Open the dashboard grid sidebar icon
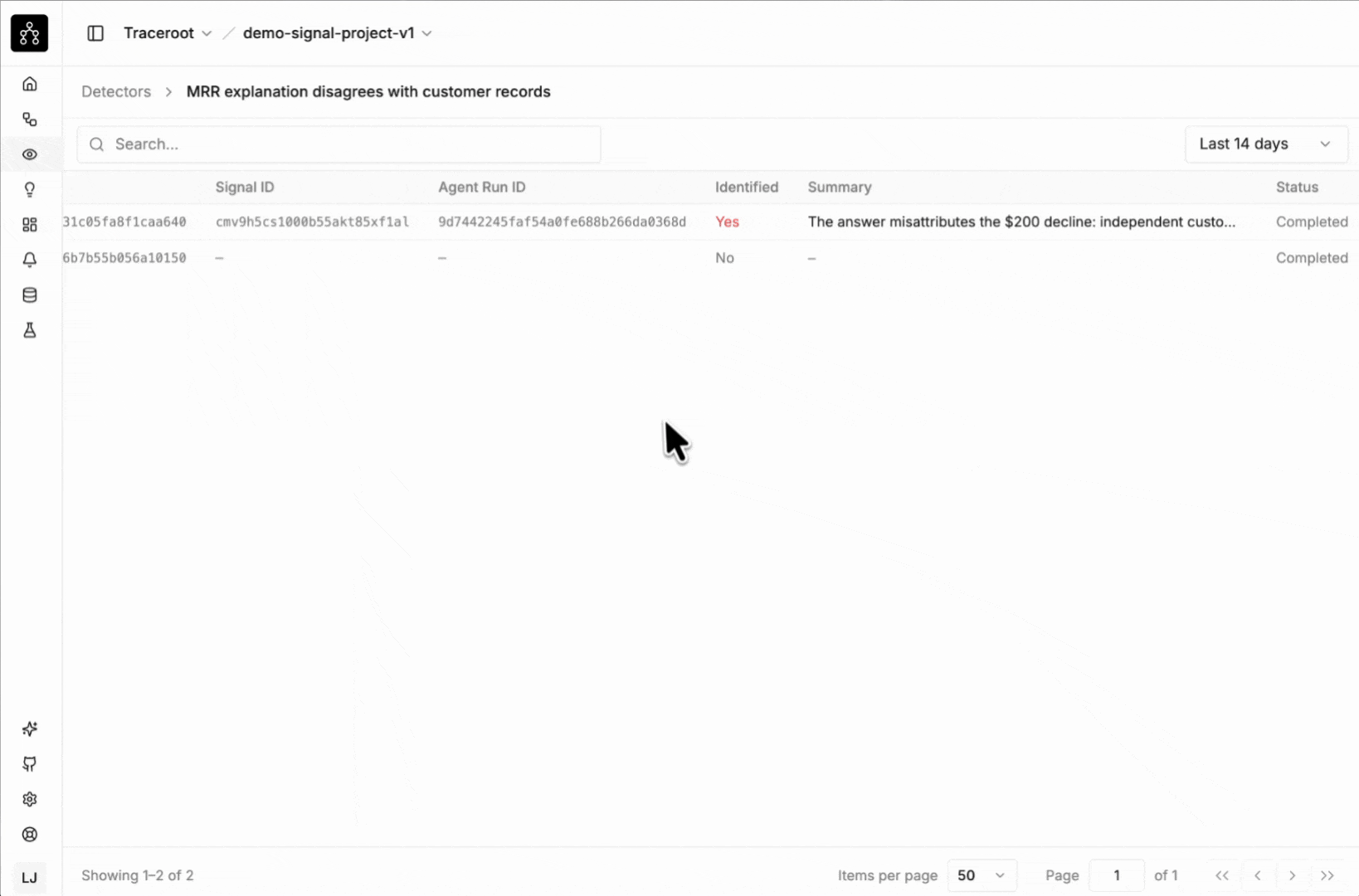 point(30,225)
